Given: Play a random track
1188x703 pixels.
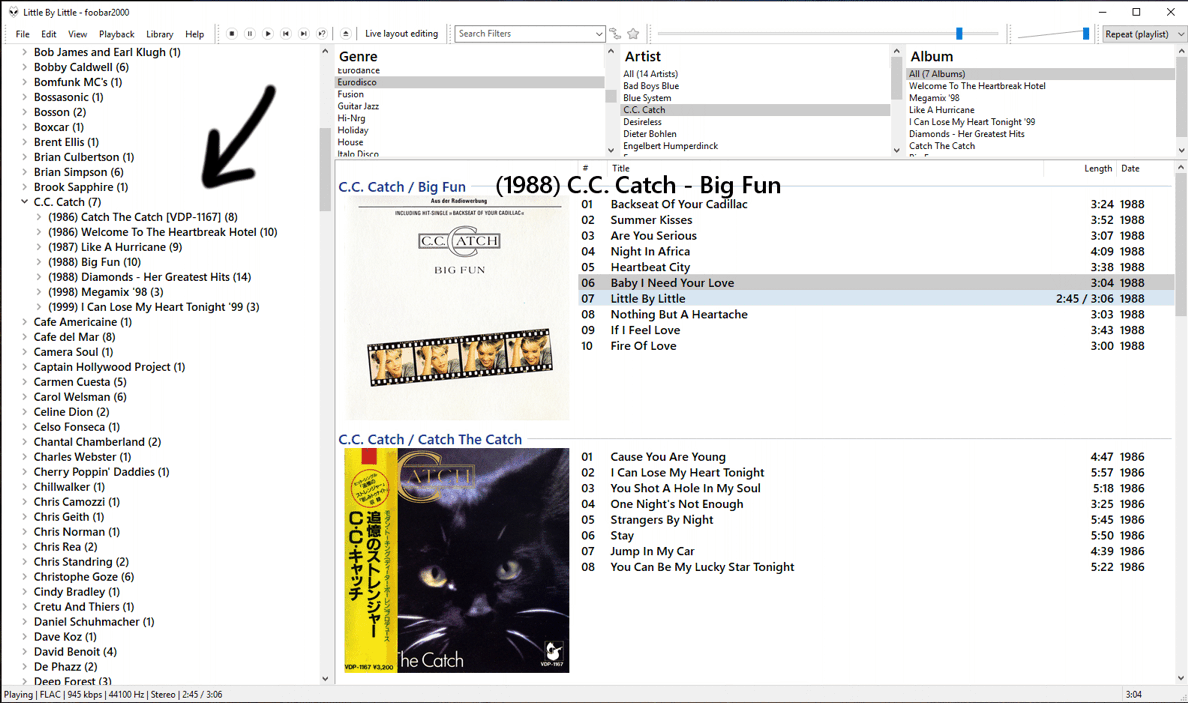Looking at the screenshot, I should tap(322, 33).
